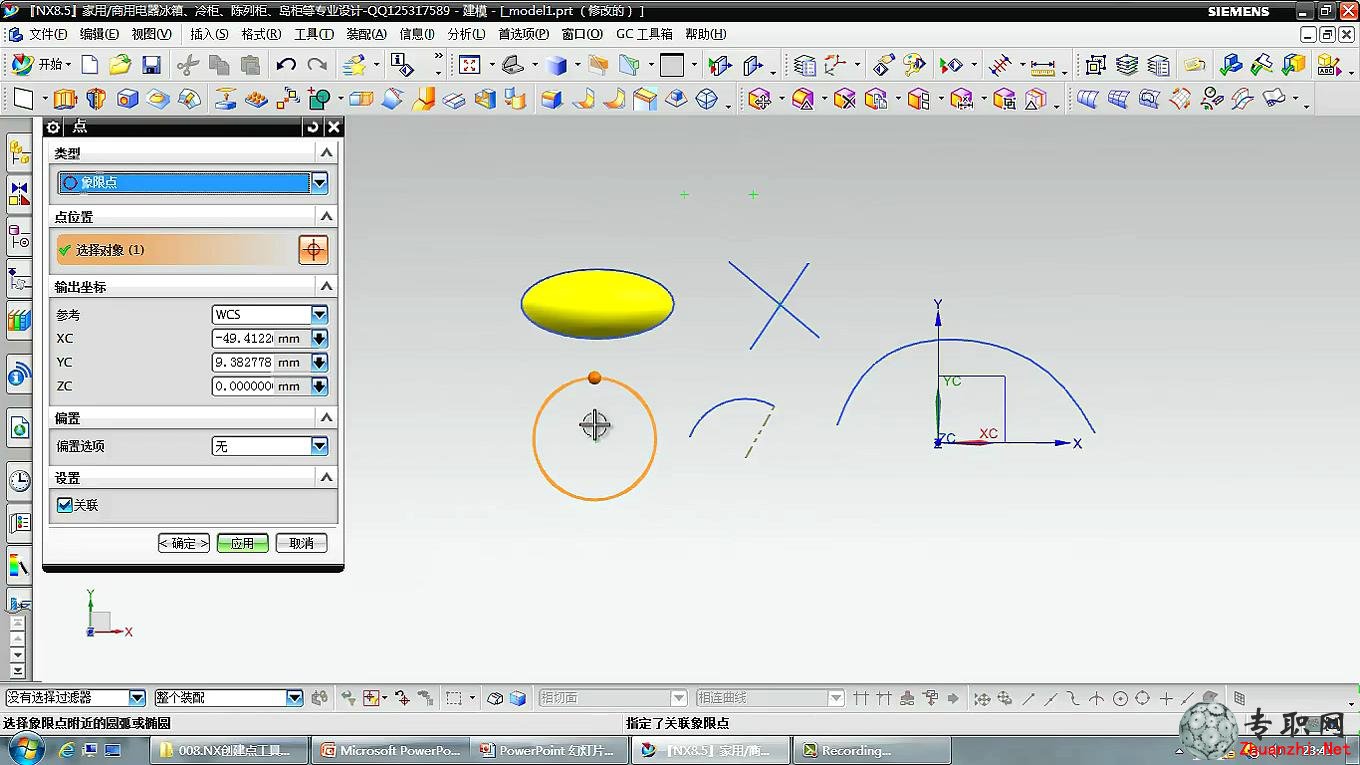Open the 偏置选项 offset options dropdown
The width and height of the screenshot is (1360, 765).
coord(319,446)
